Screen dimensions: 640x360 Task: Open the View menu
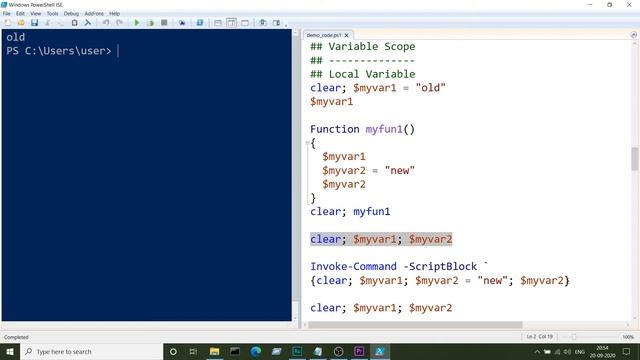tap(36, 13)
